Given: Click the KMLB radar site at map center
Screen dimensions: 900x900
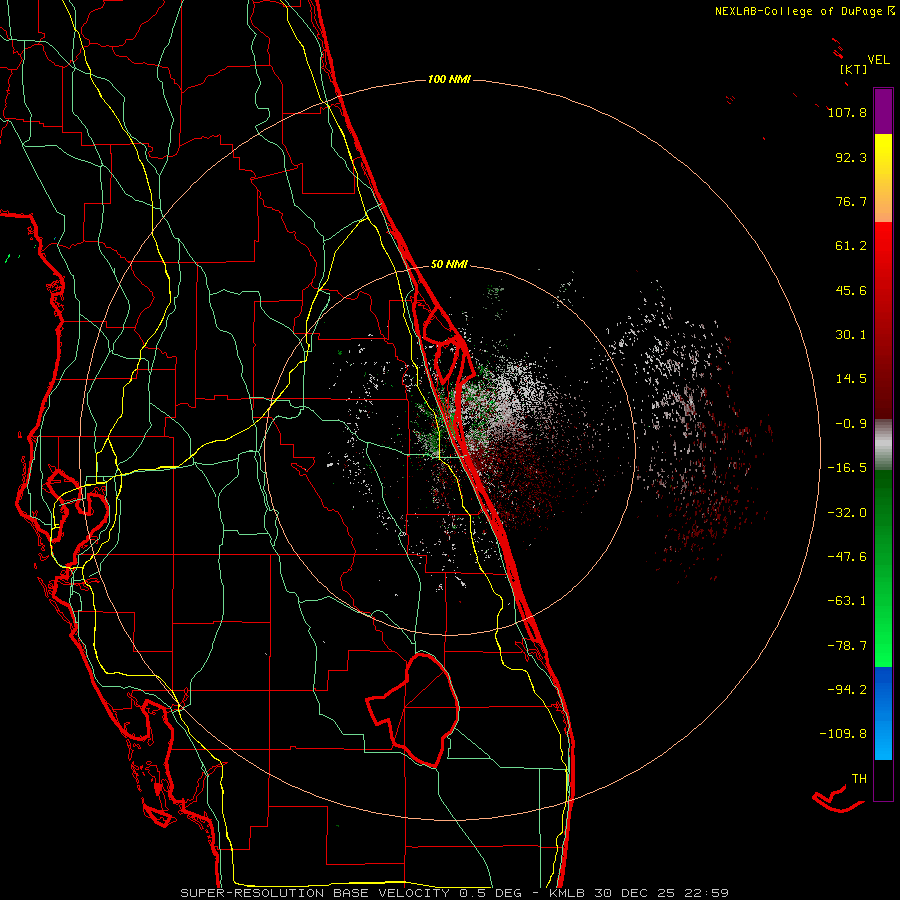Looking at the screenshot, I should click(449, 451).
